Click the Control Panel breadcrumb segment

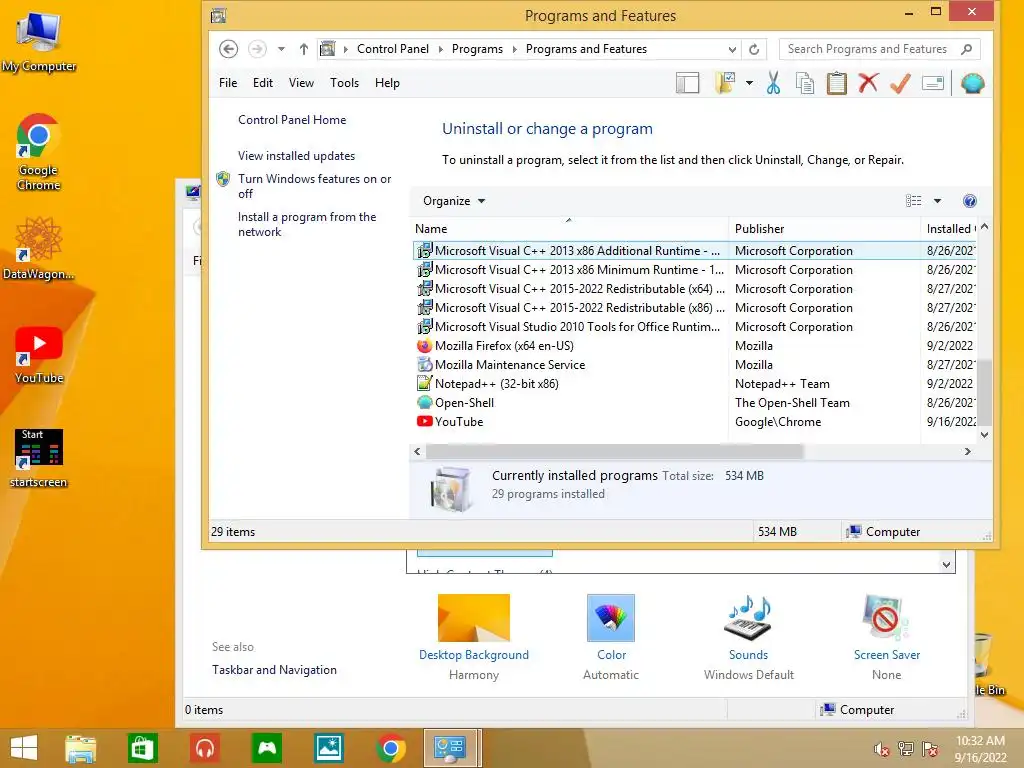392,49
